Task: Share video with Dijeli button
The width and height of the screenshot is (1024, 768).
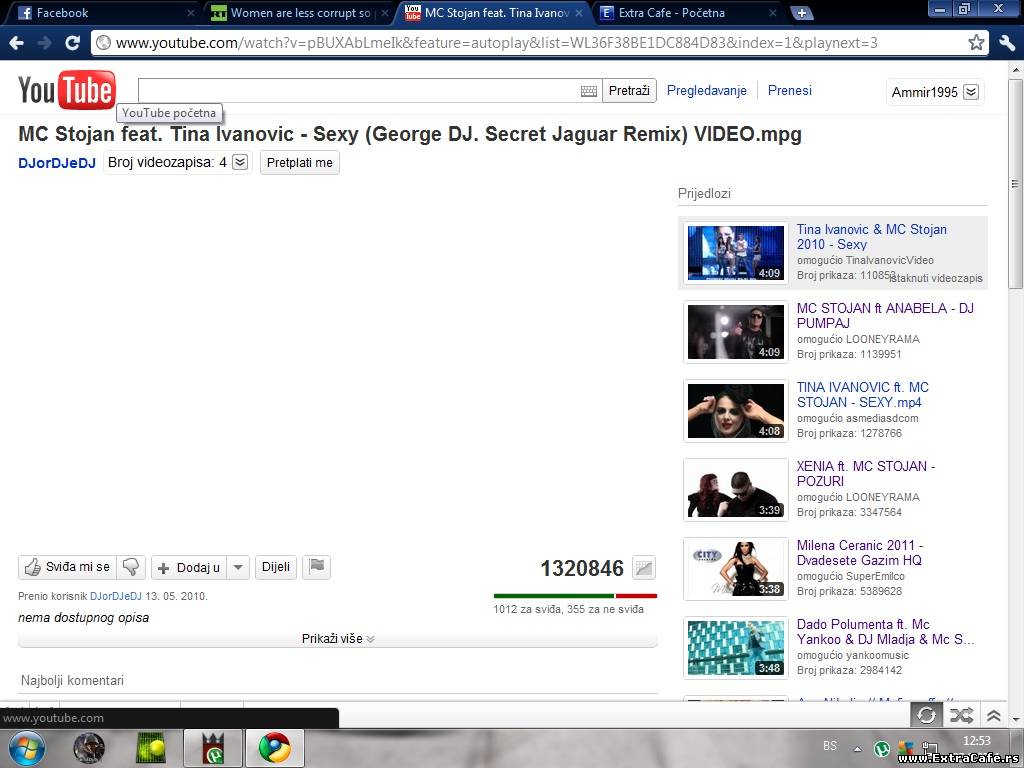Action: tap(276, 567)
